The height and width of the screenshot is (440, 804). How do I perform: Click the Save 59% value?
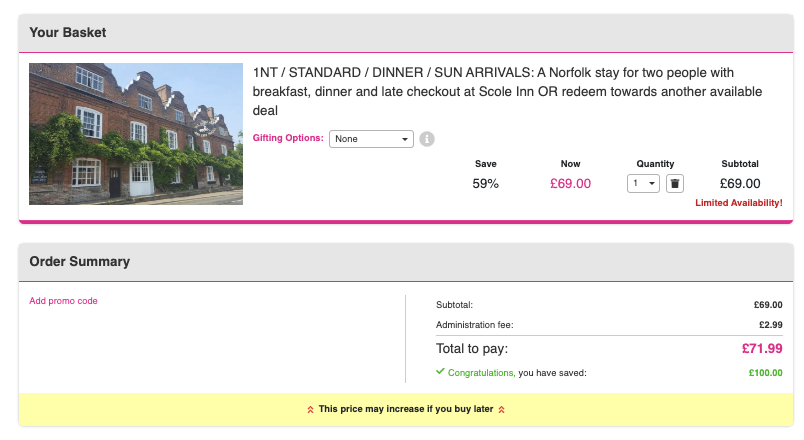click(x=486, y=184)
